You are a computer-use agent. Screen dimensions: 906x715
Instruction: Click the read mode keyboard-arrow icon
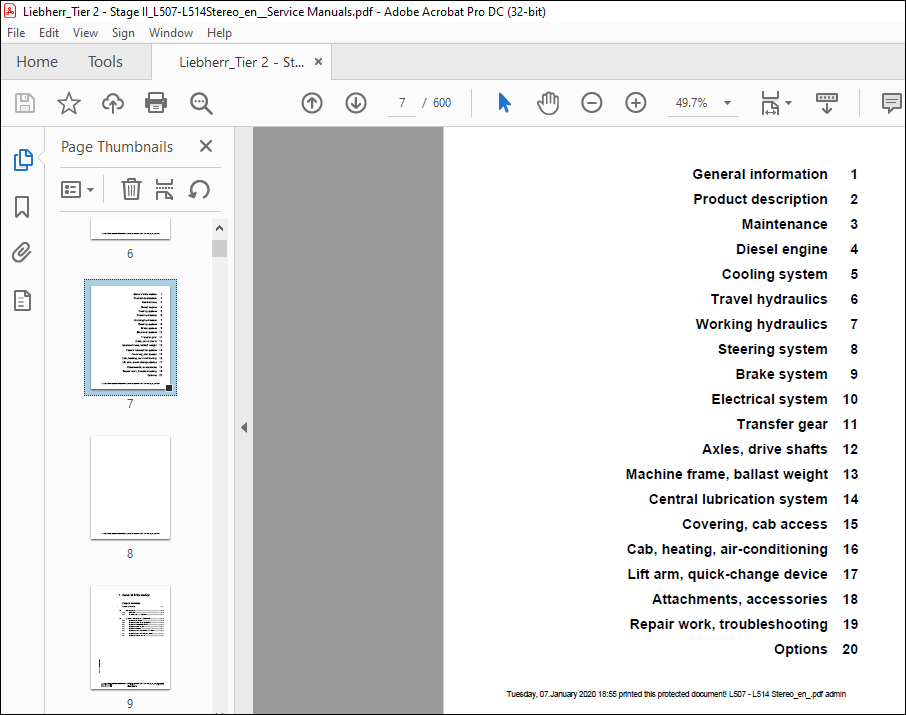click(827, 103)
